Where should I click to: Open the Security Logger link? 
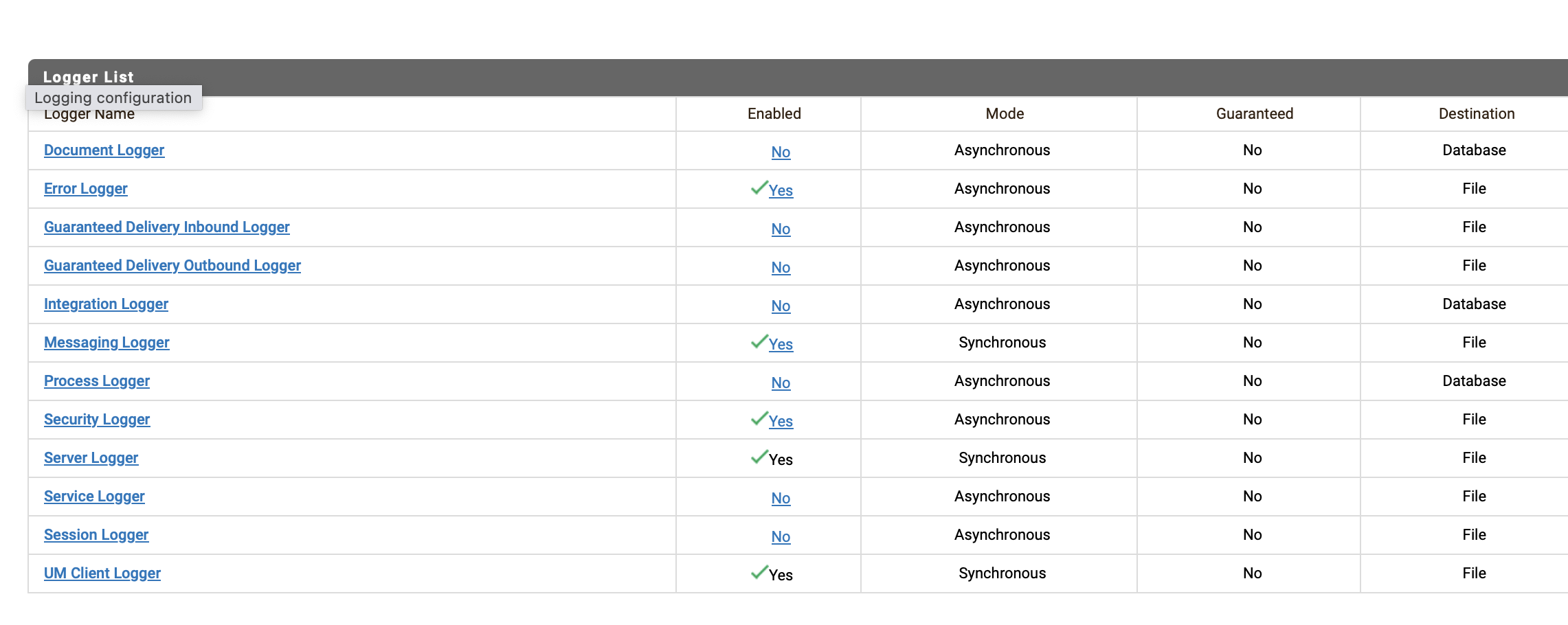[x=96, y=419]
